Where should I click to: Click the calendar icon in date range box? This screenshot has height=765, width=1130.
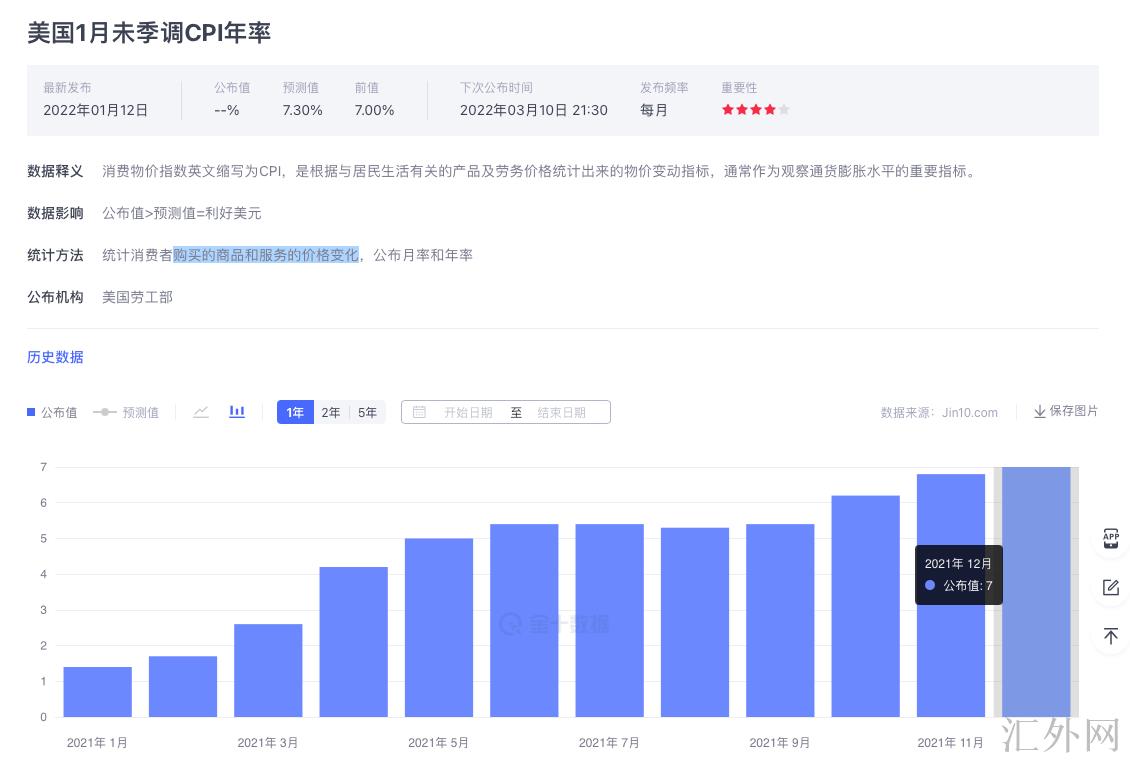tap(419, 412)
